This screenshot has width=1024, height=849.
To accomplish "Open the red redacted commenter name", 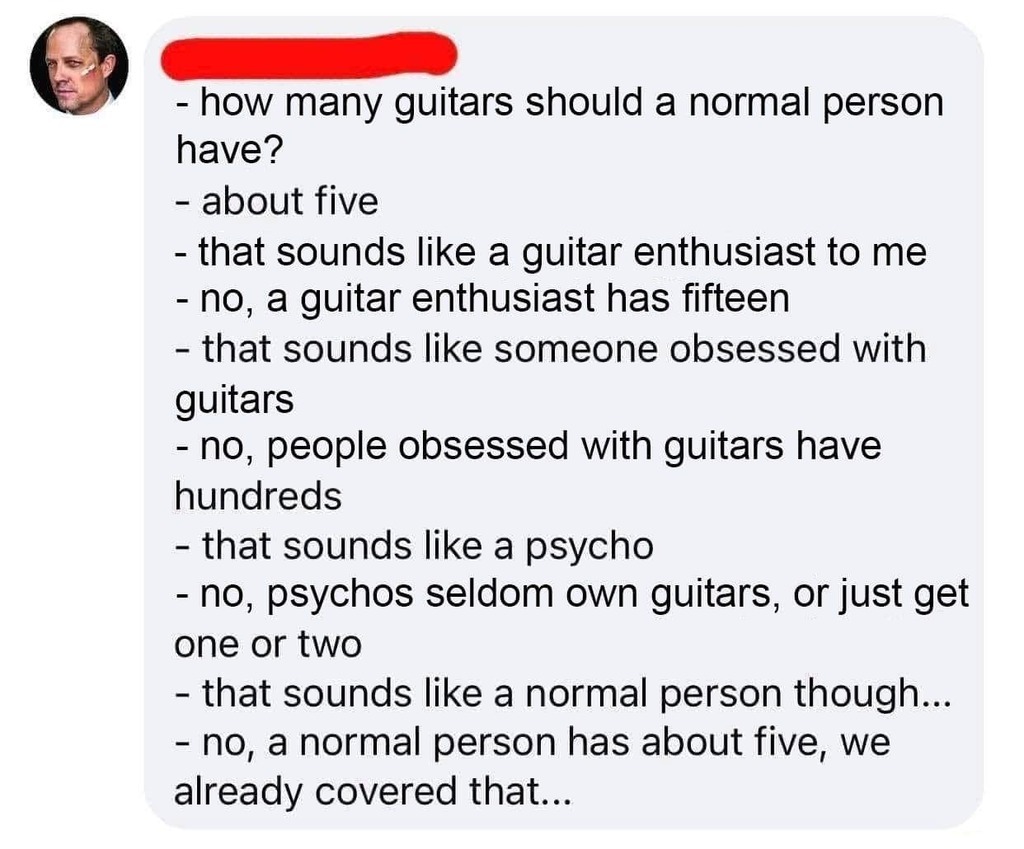I will click(x=309, y=56).
